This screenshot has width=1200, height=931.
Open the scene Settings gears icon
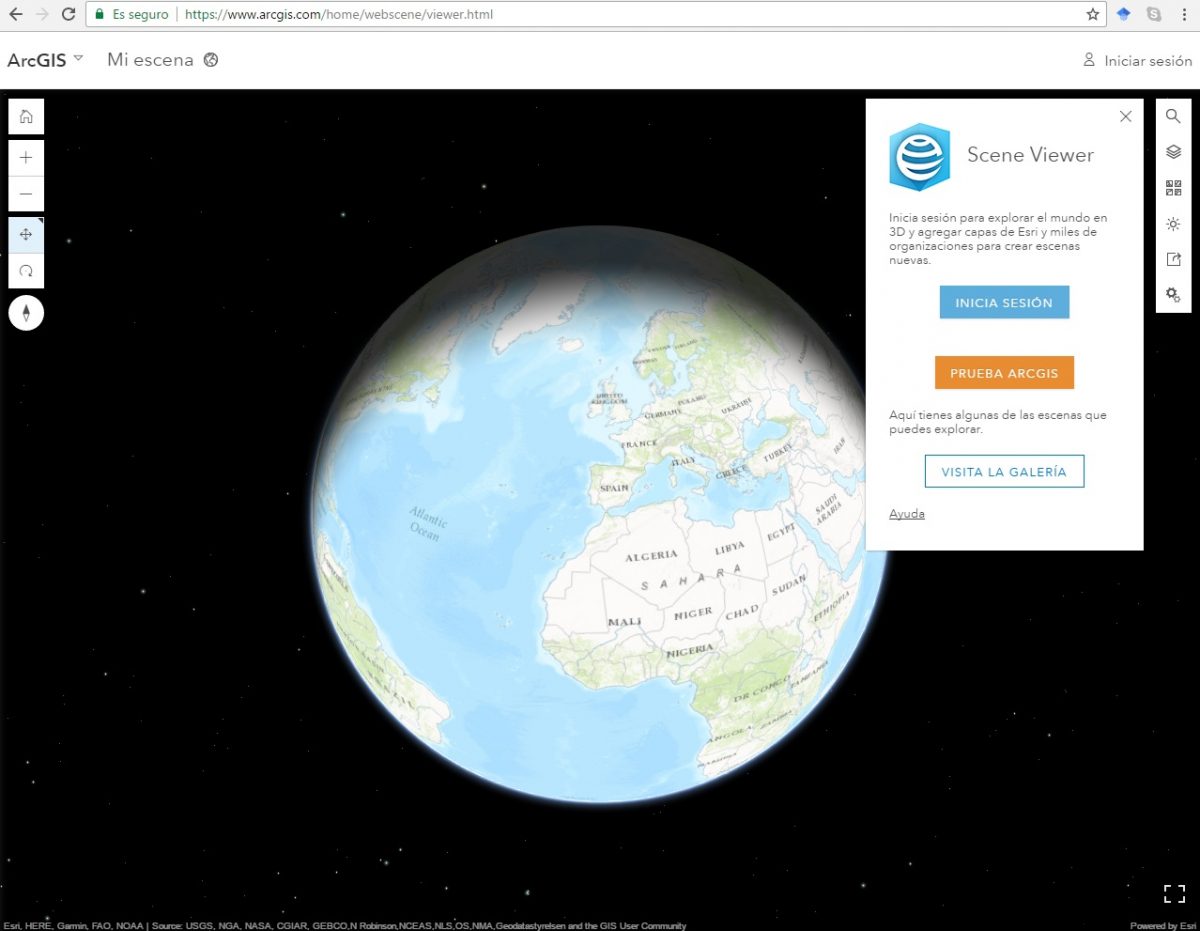pyautogui.click(x=1173, y=295)
